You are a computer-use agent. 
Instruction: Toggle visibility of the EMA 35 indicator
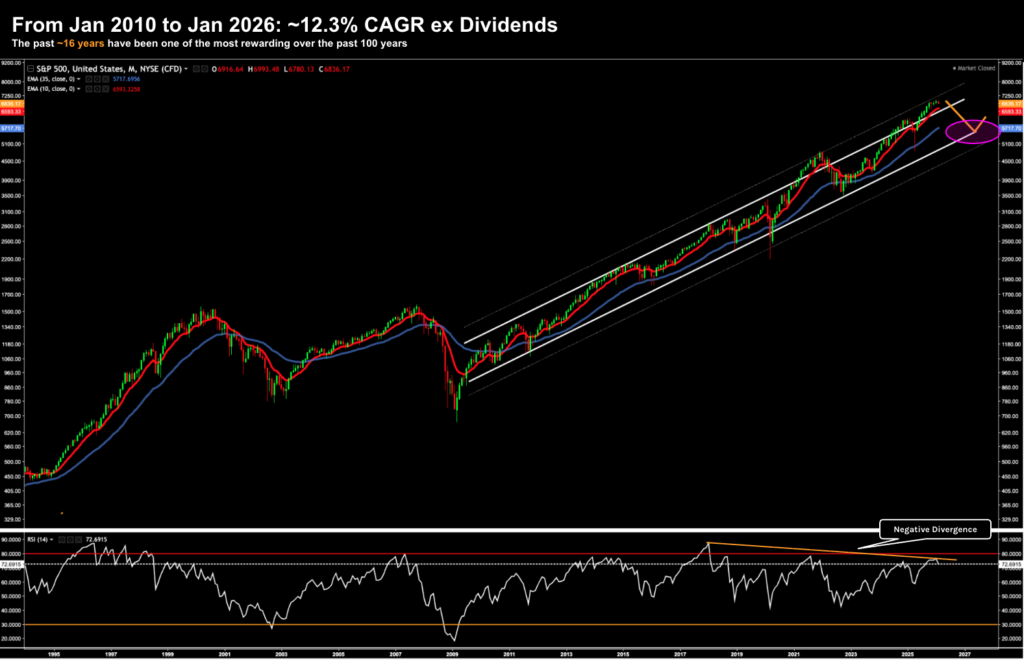91,77
